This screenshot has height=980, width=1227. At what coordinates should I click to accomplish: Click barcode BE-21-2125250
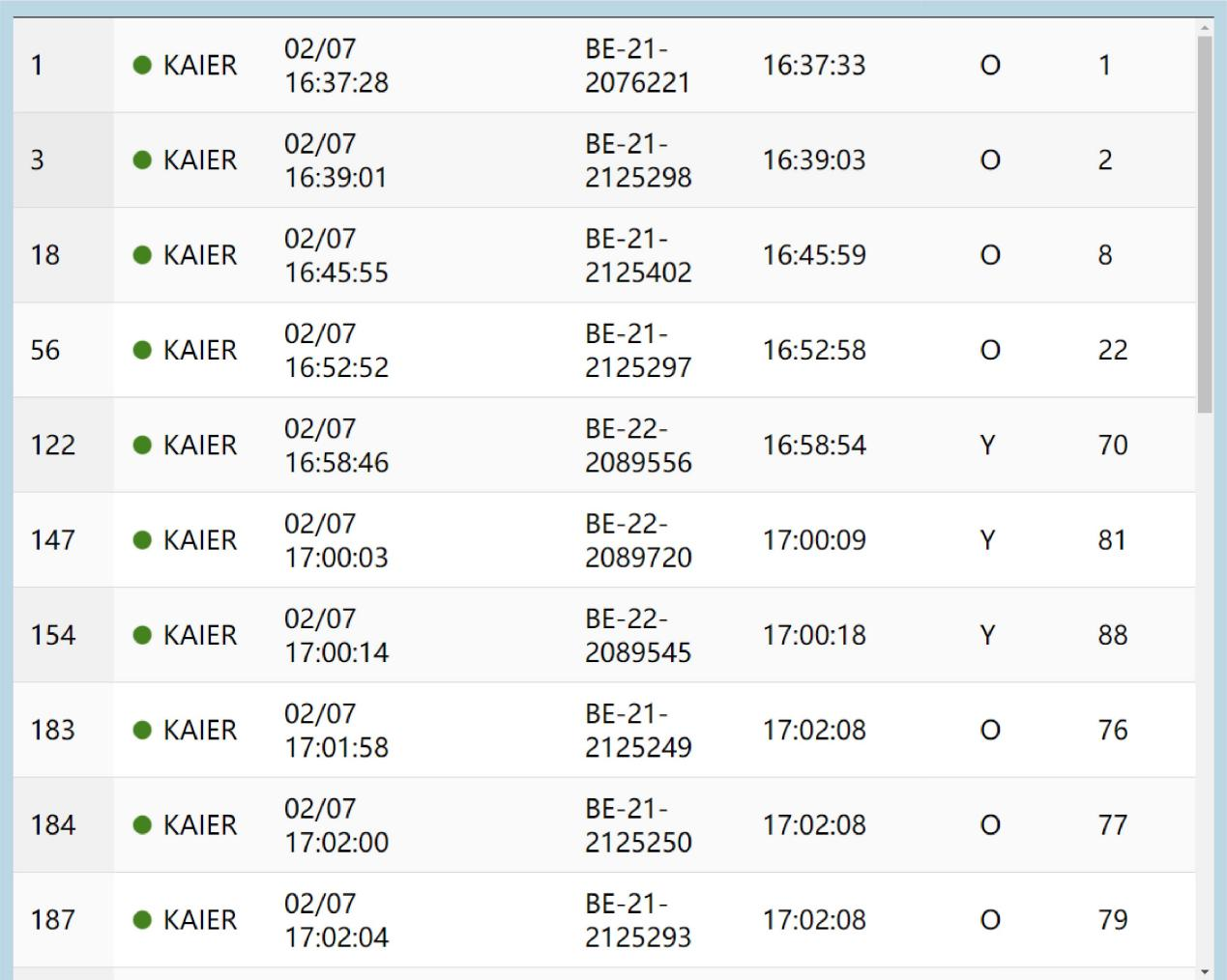[637, 825]
